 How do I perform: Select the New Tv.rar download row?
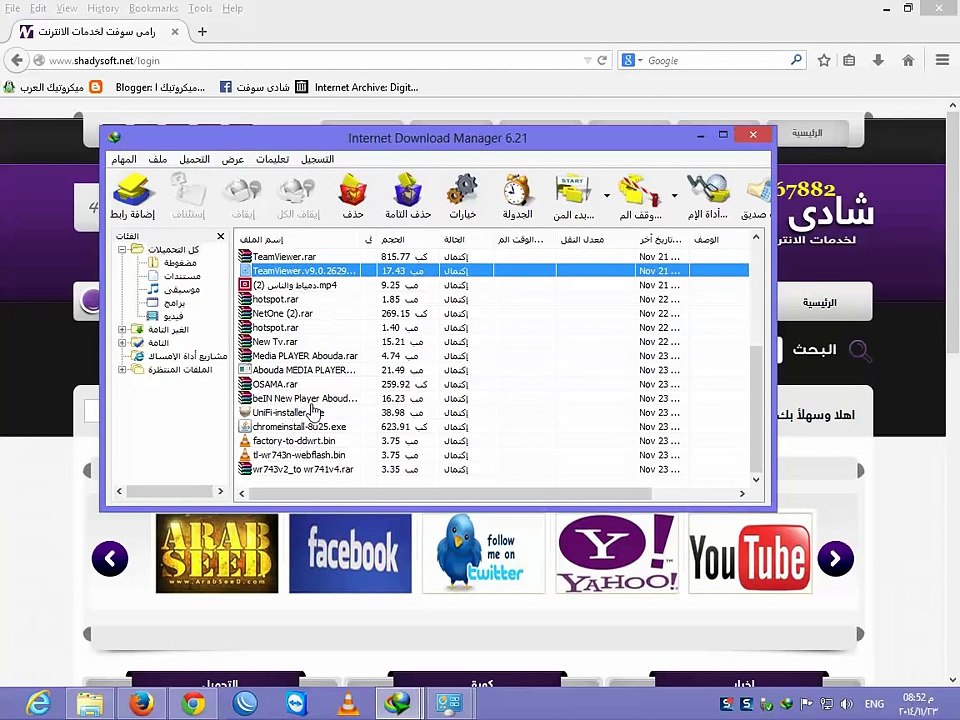click(x=493, y=342)
